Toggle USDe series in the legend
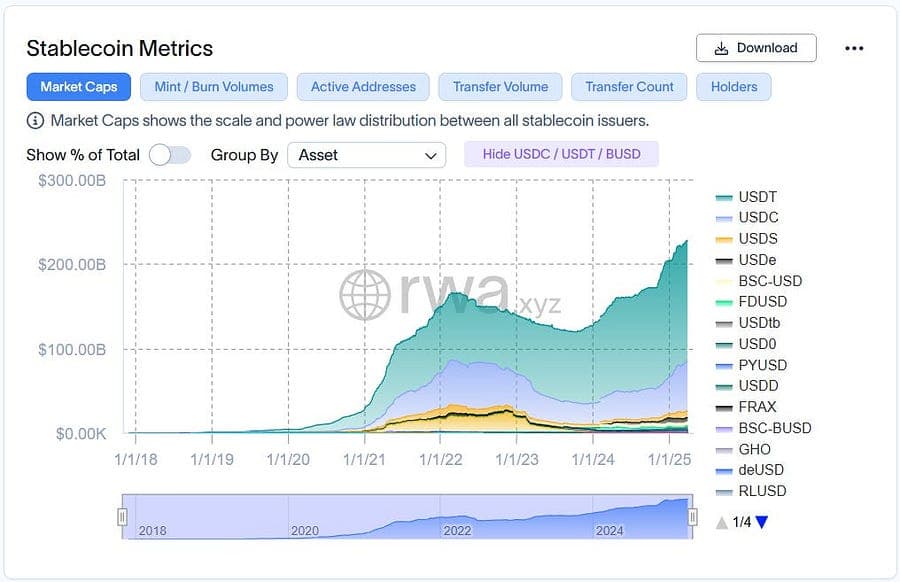 coord(746,260)
